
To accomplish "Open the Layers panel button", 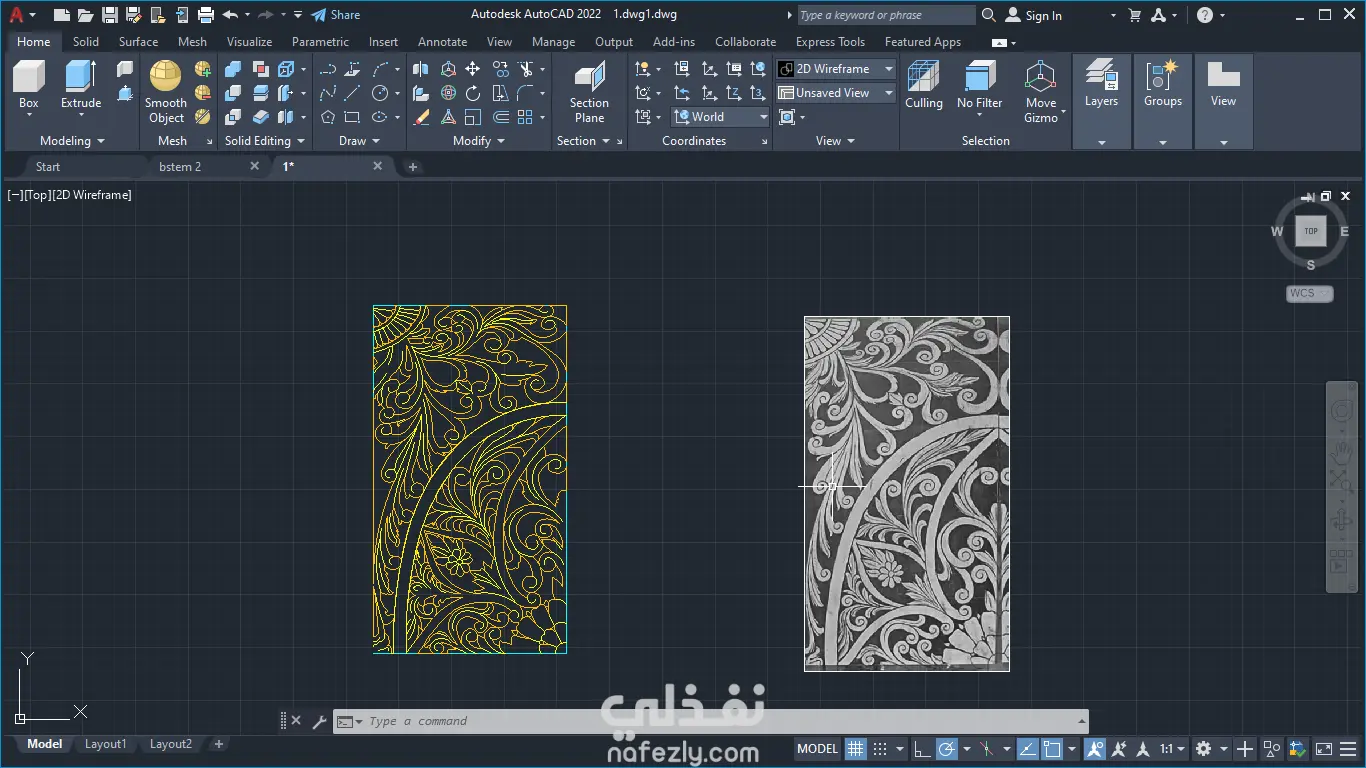I will pos(1101,84).
